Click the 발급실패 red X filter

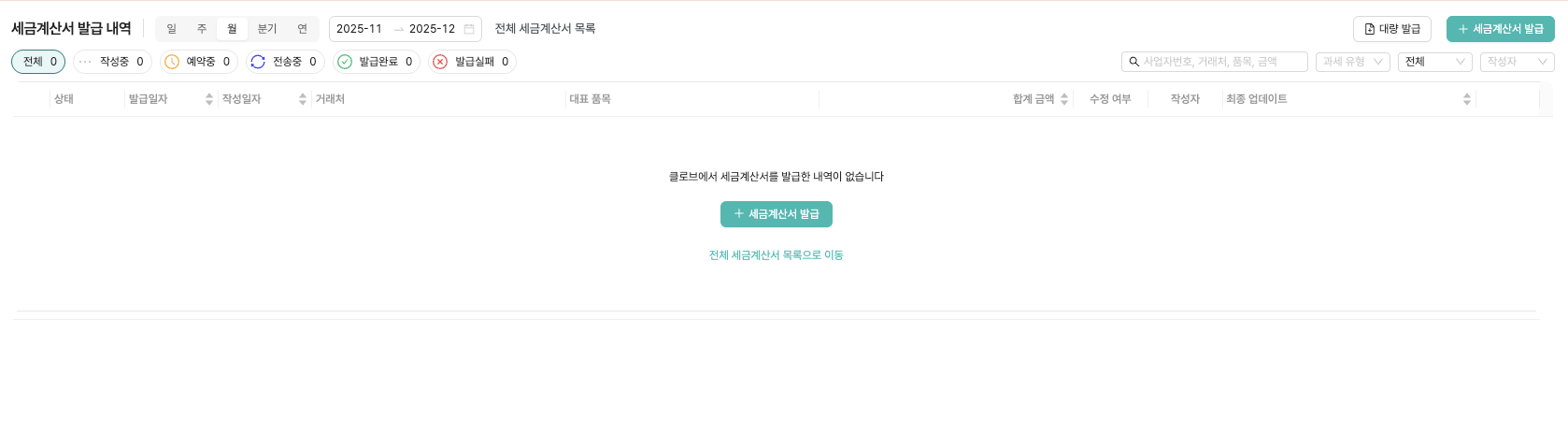[x=473, y=62]
